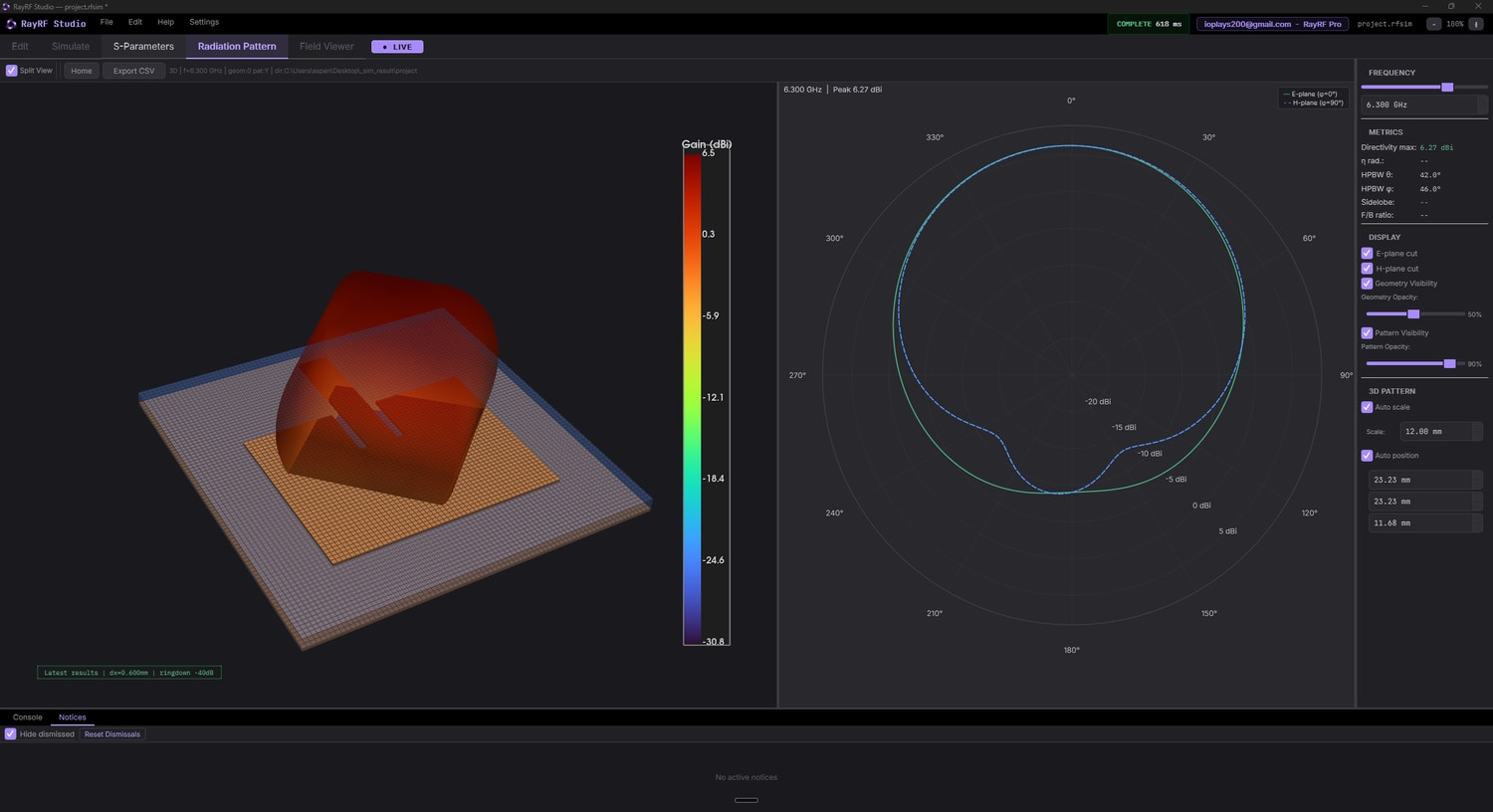Click the -30.8 label on the gain scale
Screen dimensions: 1493x812
[x=714, y=642]
